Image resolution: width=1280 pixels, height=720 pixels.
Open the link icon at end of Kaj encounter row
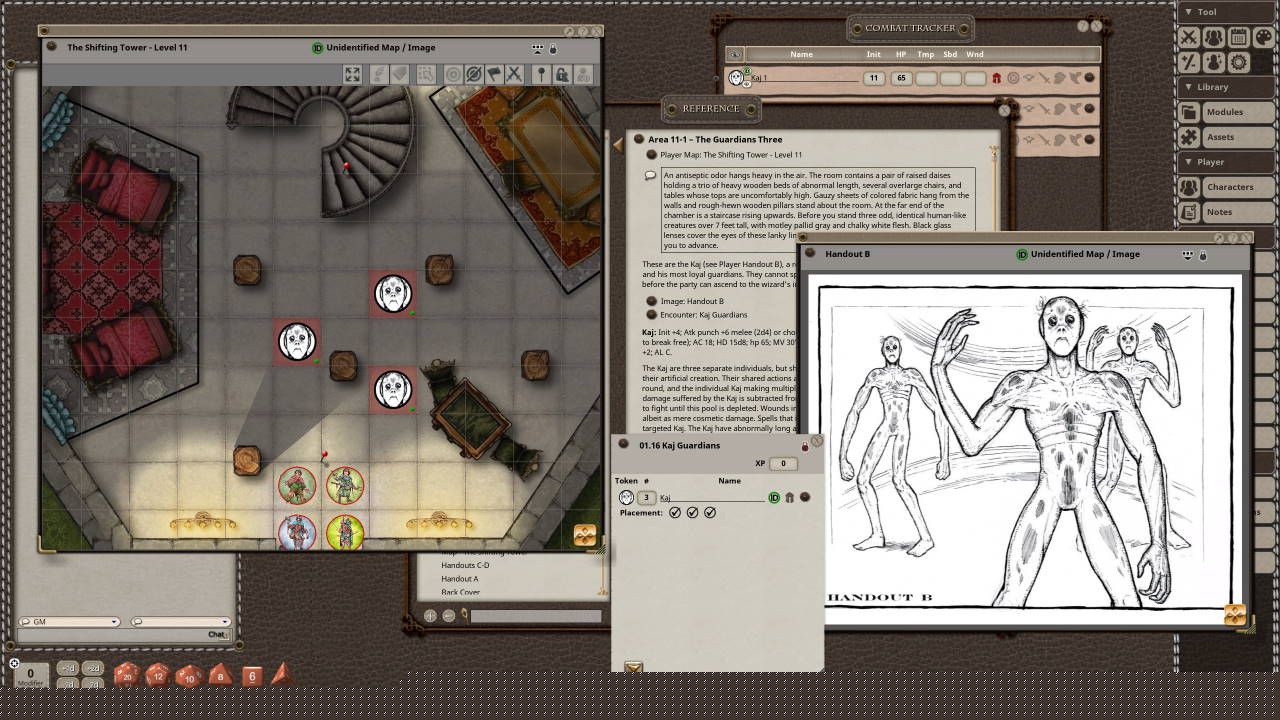tap(805, 497)
